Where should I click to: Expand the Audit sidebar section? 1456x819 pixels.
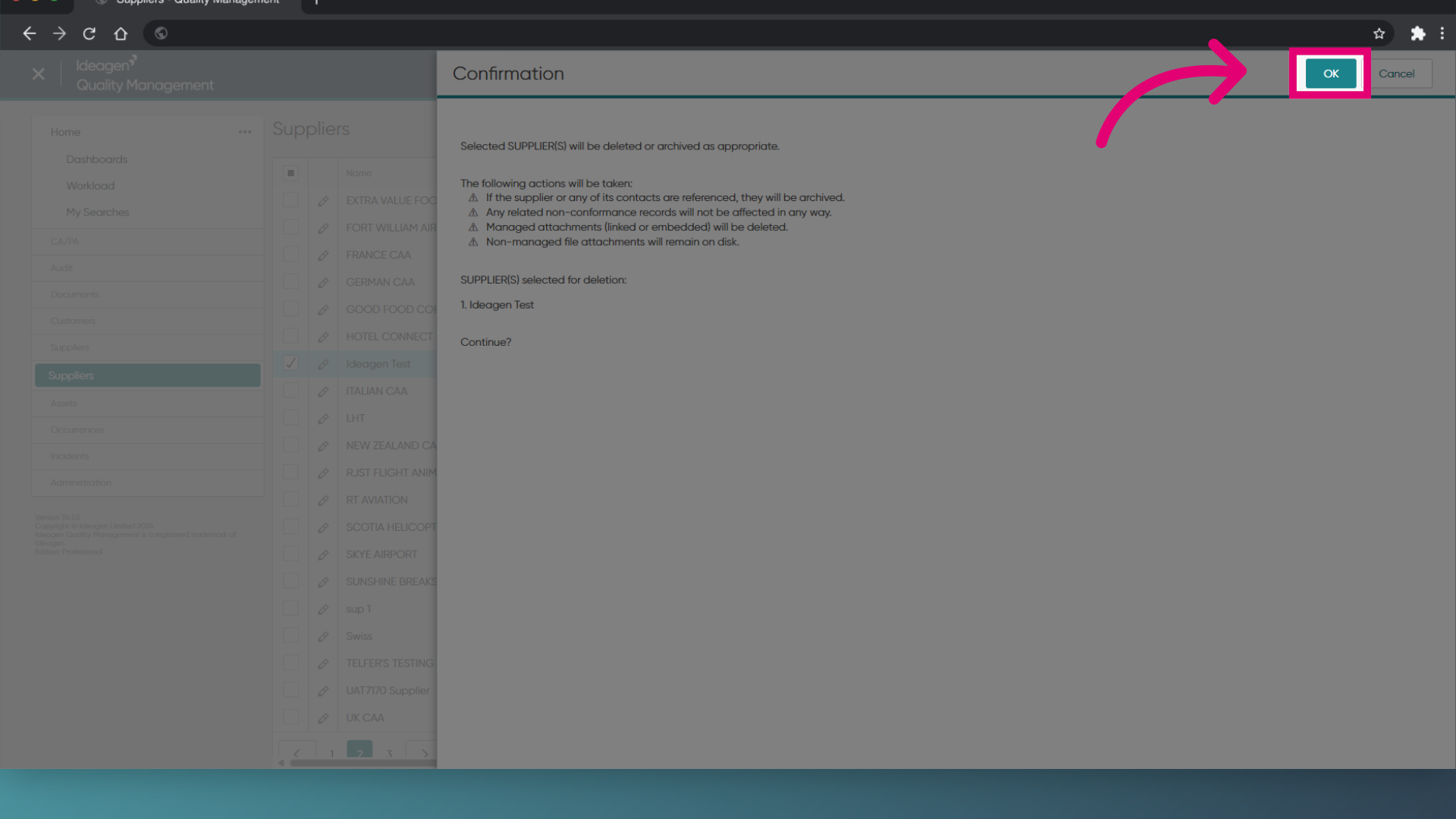point(148,268)
